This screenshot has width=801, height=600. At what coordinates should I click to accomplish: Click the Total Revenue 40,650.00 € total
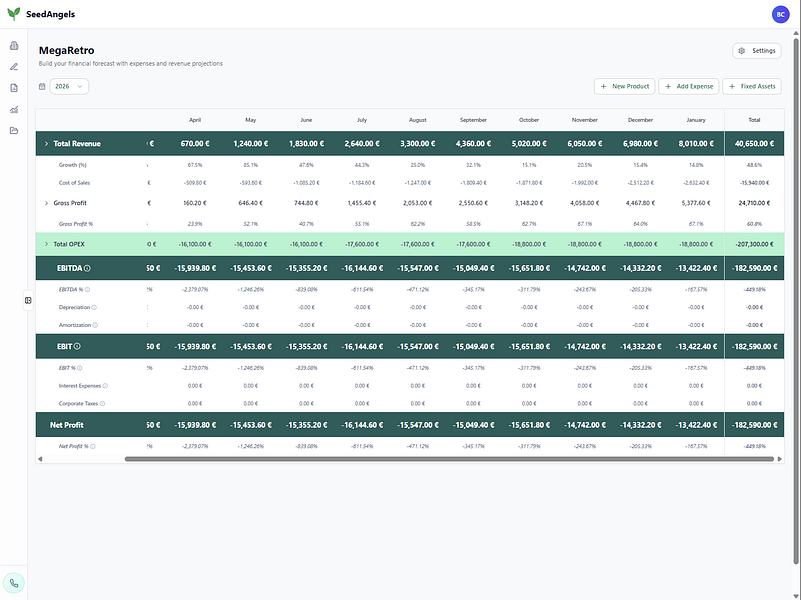(754, 143)
